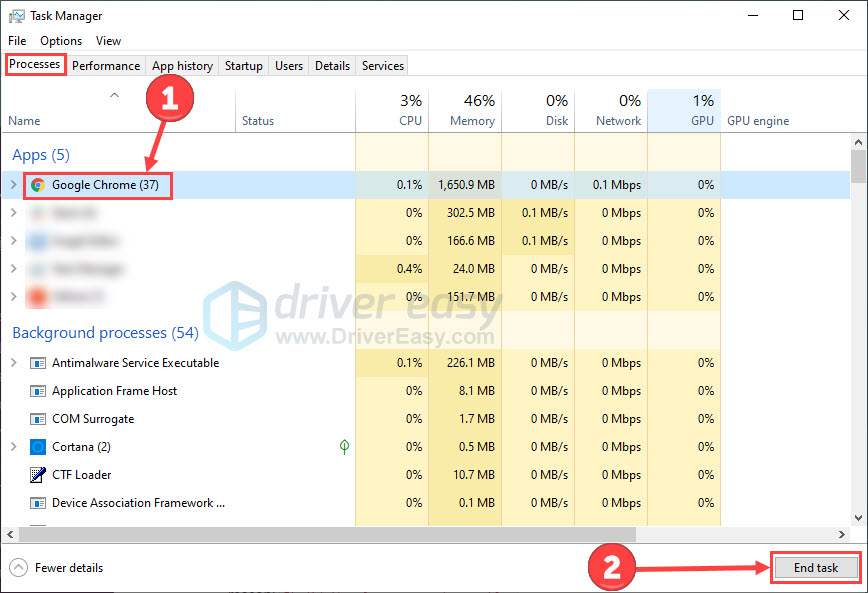Click the Cortana app icon
The width and height of the screenshot is (868, 593).
38,447
